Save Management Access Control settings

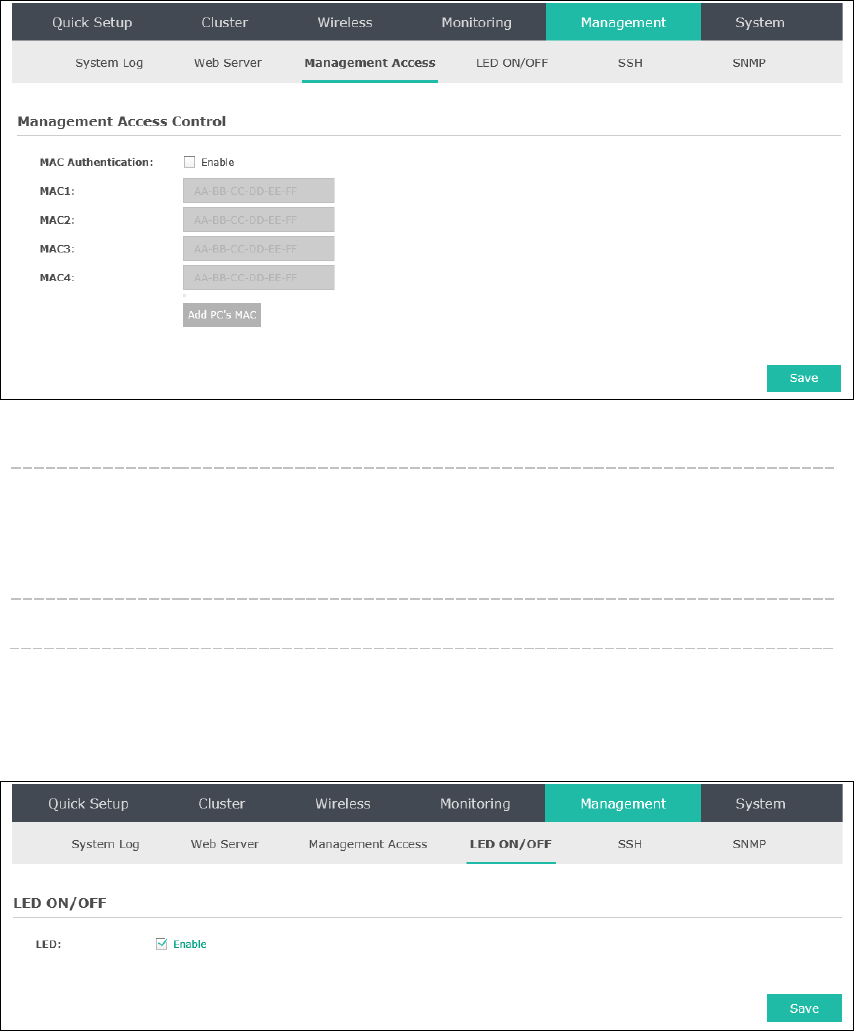tap(803, 378)
